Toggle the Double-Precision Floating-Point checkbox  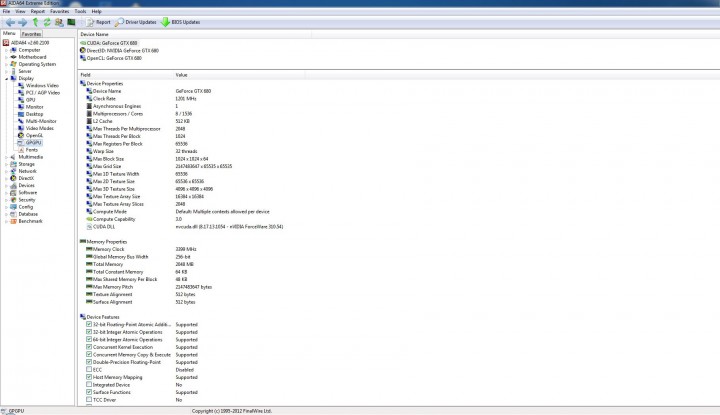(x=89, y=362)
